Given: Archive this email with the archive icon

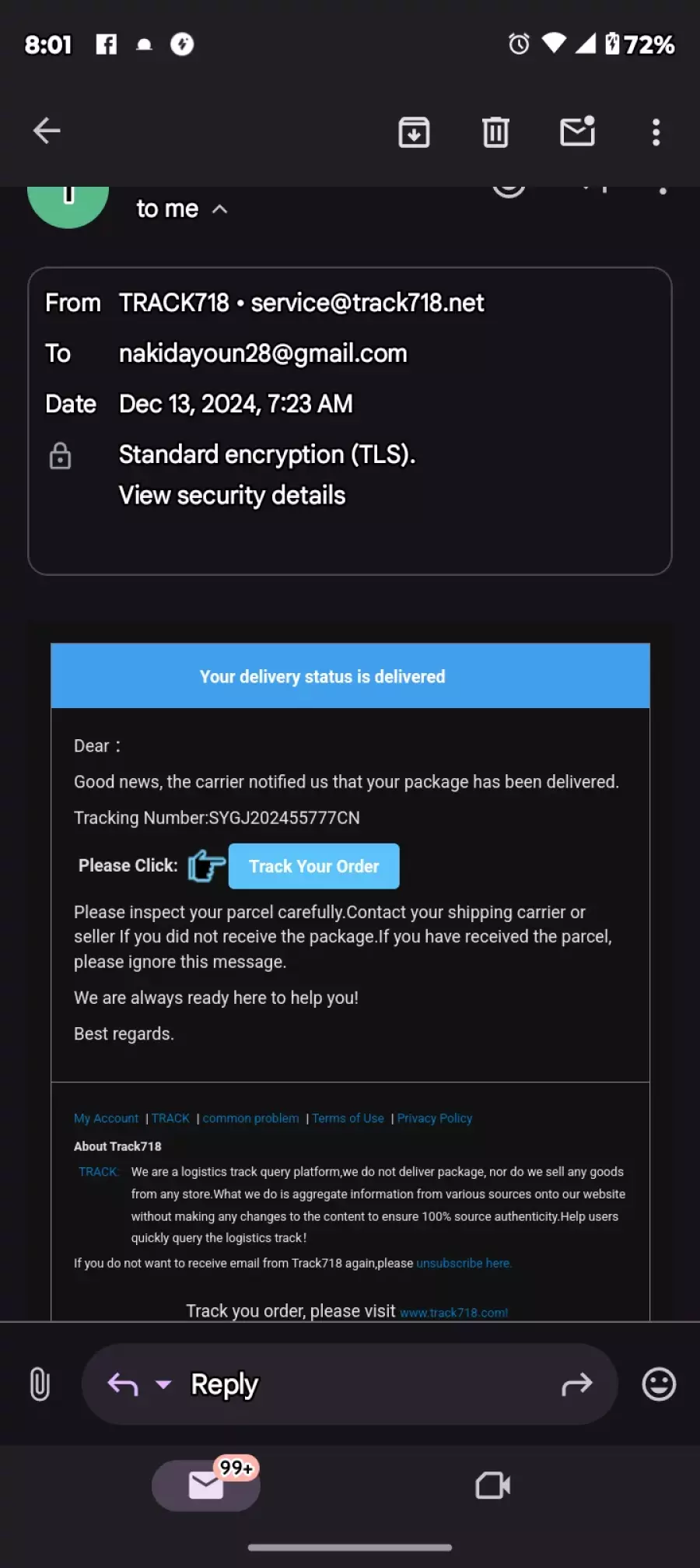Looking at the screenshot, I should click(x=414, y=132).
